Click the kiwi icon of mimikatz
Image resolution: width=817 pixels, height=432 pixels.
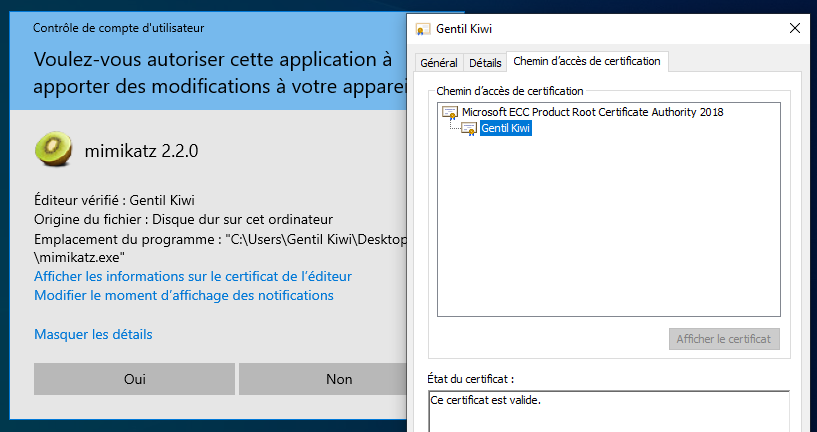click(x=53, y=149)
